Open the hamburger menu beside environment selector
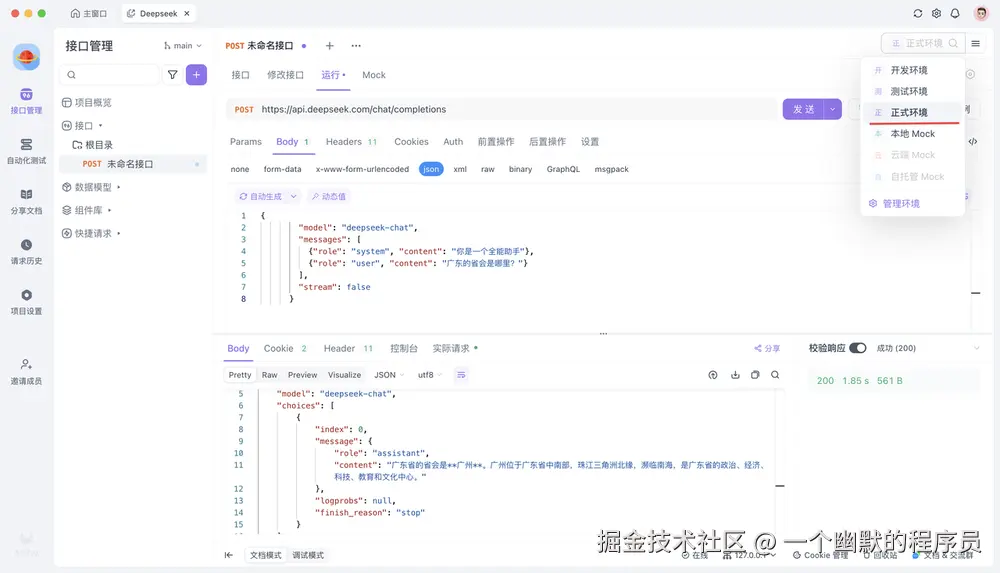 [x=975, y=43]
